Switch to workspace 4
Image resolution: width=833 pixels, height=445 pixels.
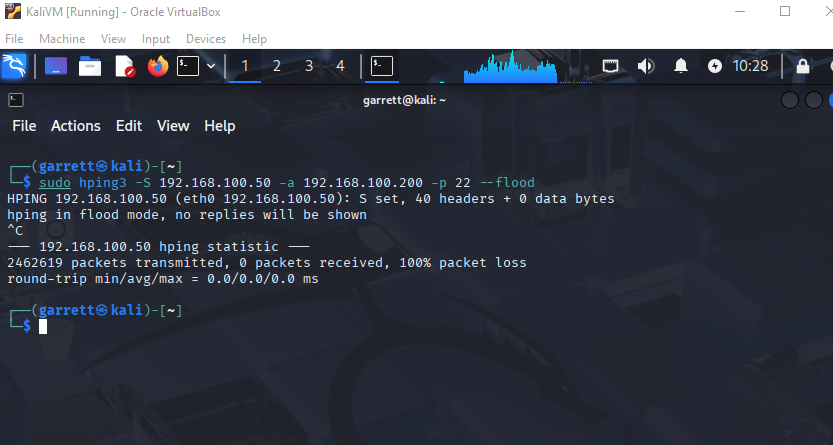pyautogui.click(x=341, y=66)
